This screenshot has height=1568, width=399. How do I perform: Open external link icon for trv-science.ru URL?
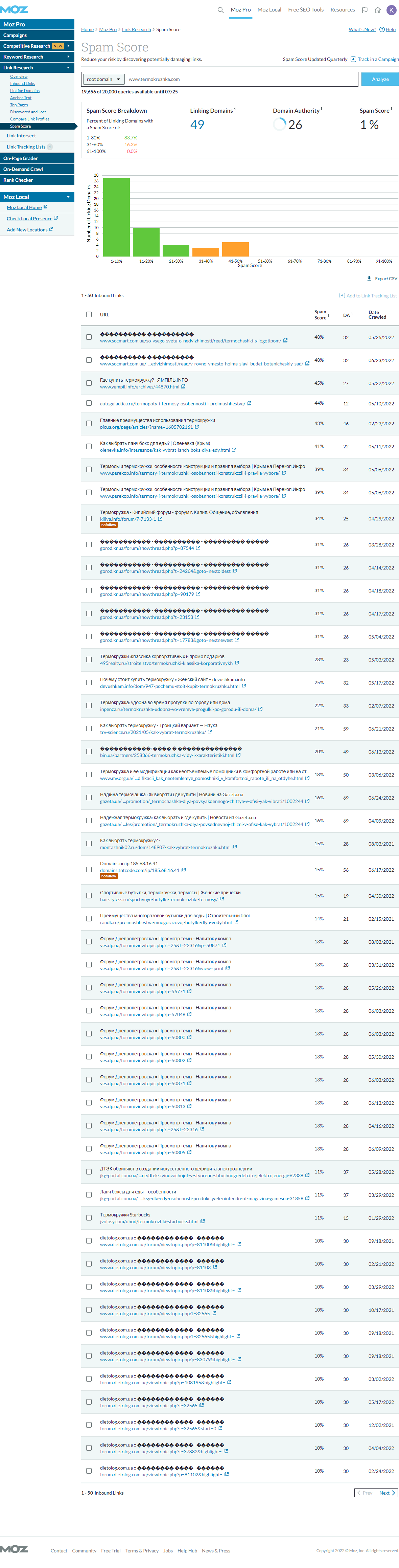pyautogui.click(x=210, y=732)
